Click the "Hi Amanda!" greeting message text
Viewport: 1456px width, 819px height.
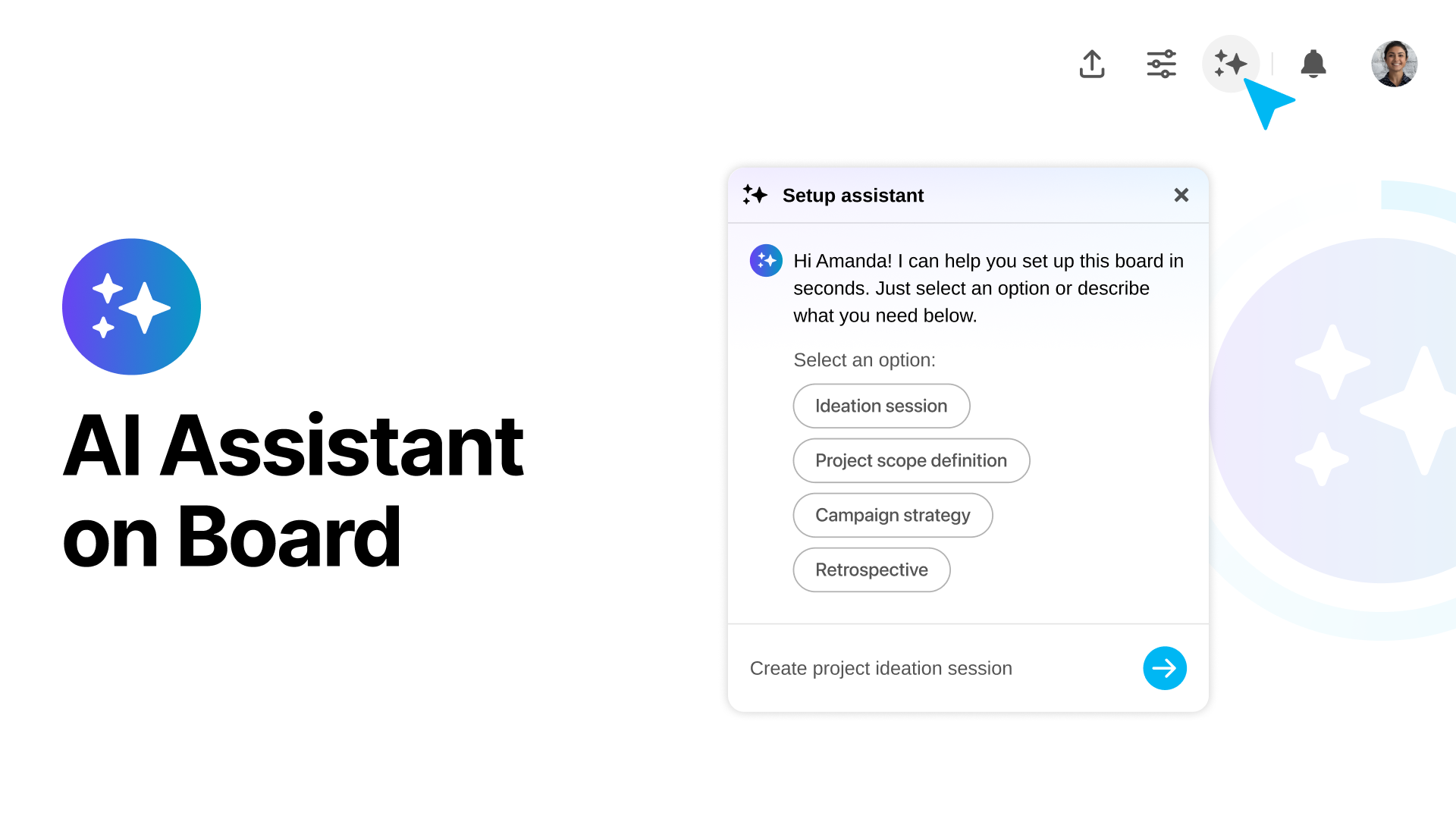pyautogui.click(x=987, y=288)
